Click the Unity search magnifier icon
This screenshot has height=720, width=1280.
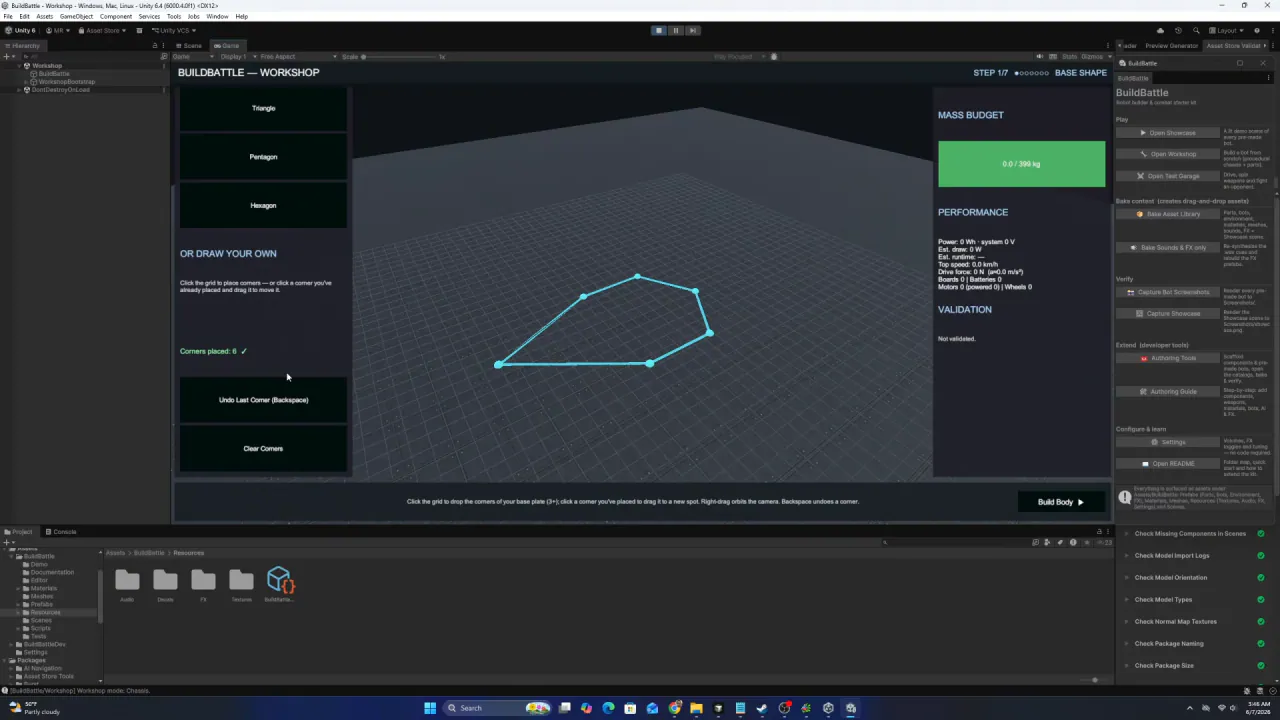point(1196,30)
